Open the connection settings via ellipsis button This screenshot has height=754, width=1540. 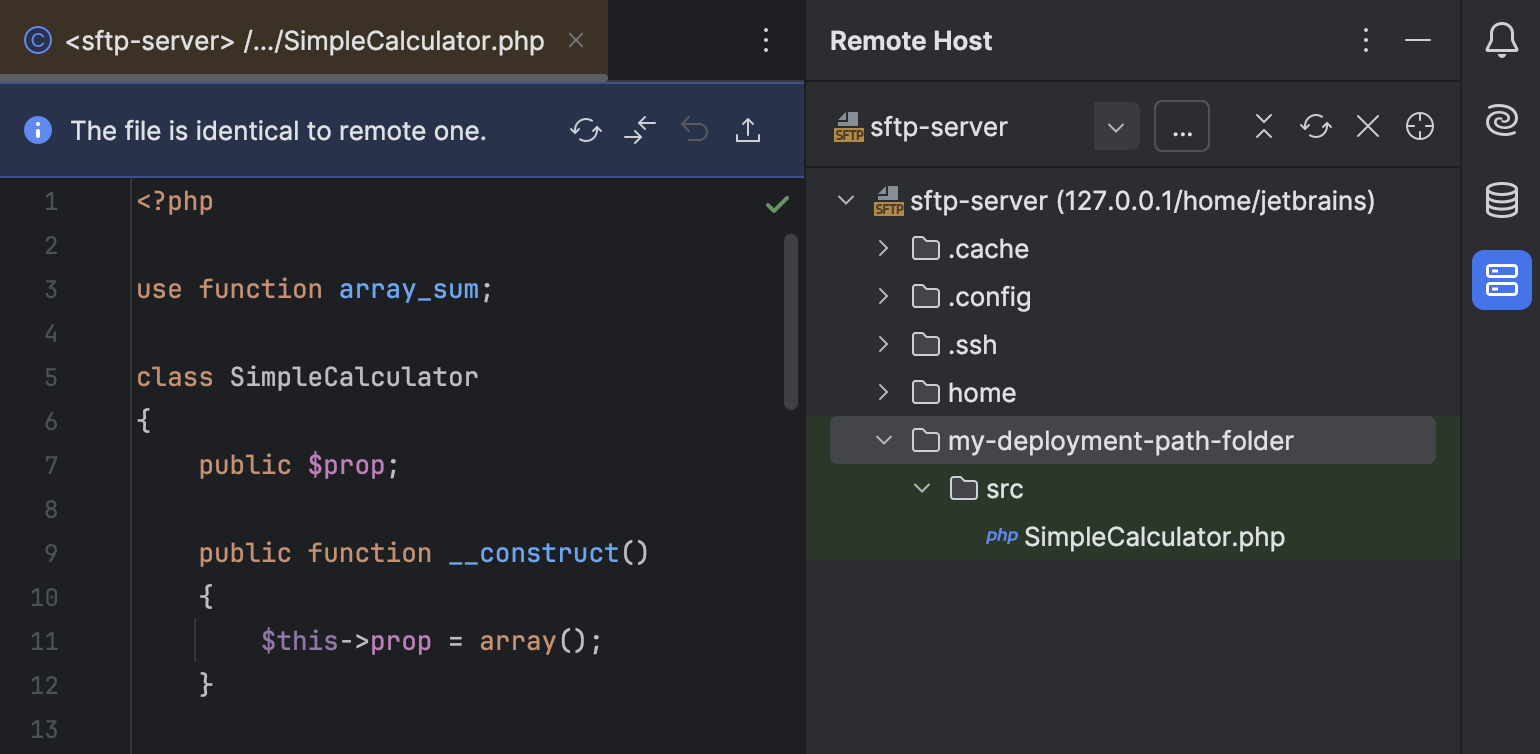tap(1182, 126)
